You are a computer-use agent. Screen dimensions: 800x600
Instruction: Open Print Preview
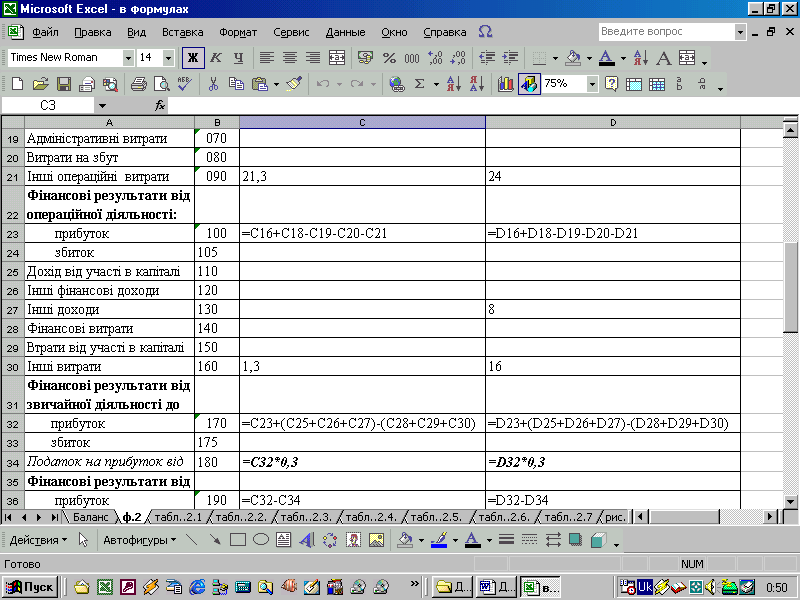(x=162, y=84)
